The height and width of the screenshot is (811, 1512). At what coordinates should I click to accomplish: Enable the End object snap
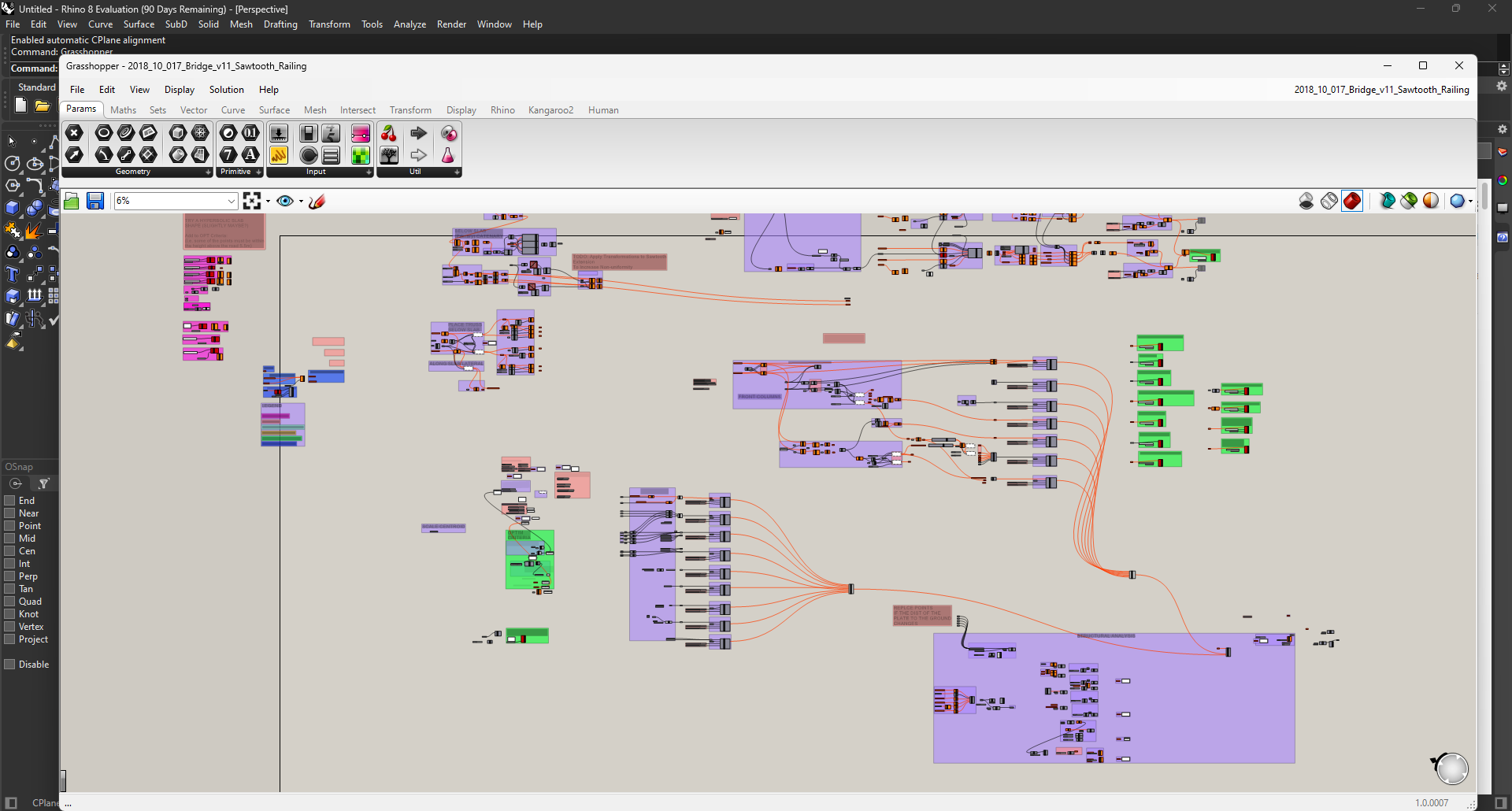(10, 501)
